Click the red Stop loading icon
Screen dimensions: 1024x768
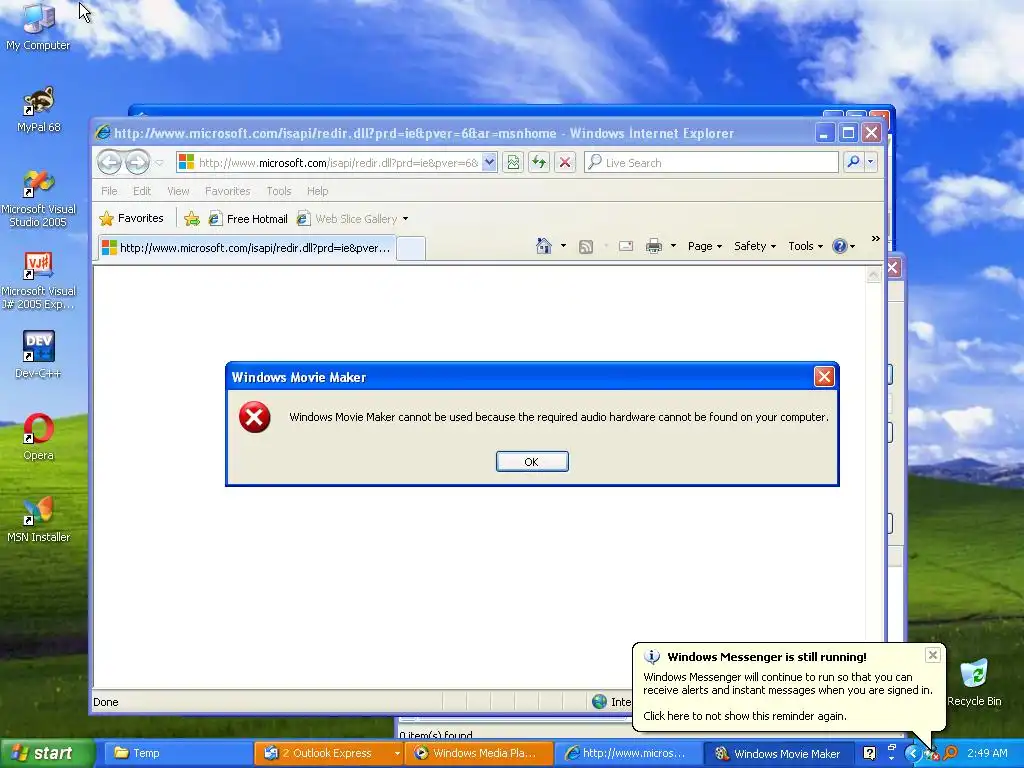coord(565,162)
